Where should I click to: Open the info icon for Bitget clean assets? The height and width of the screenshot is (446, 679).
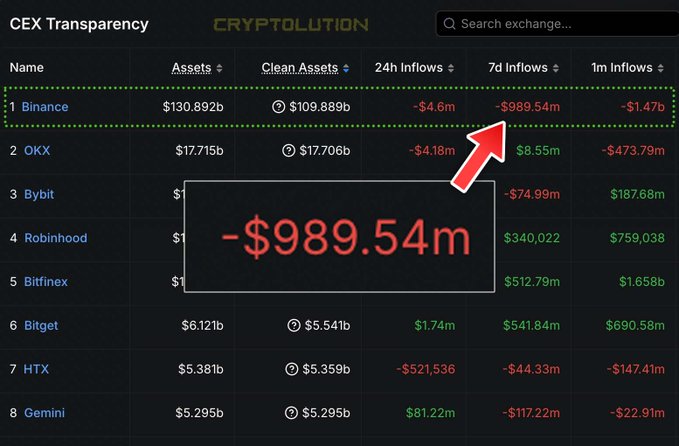pyautogui.click(x=294, y=325)
